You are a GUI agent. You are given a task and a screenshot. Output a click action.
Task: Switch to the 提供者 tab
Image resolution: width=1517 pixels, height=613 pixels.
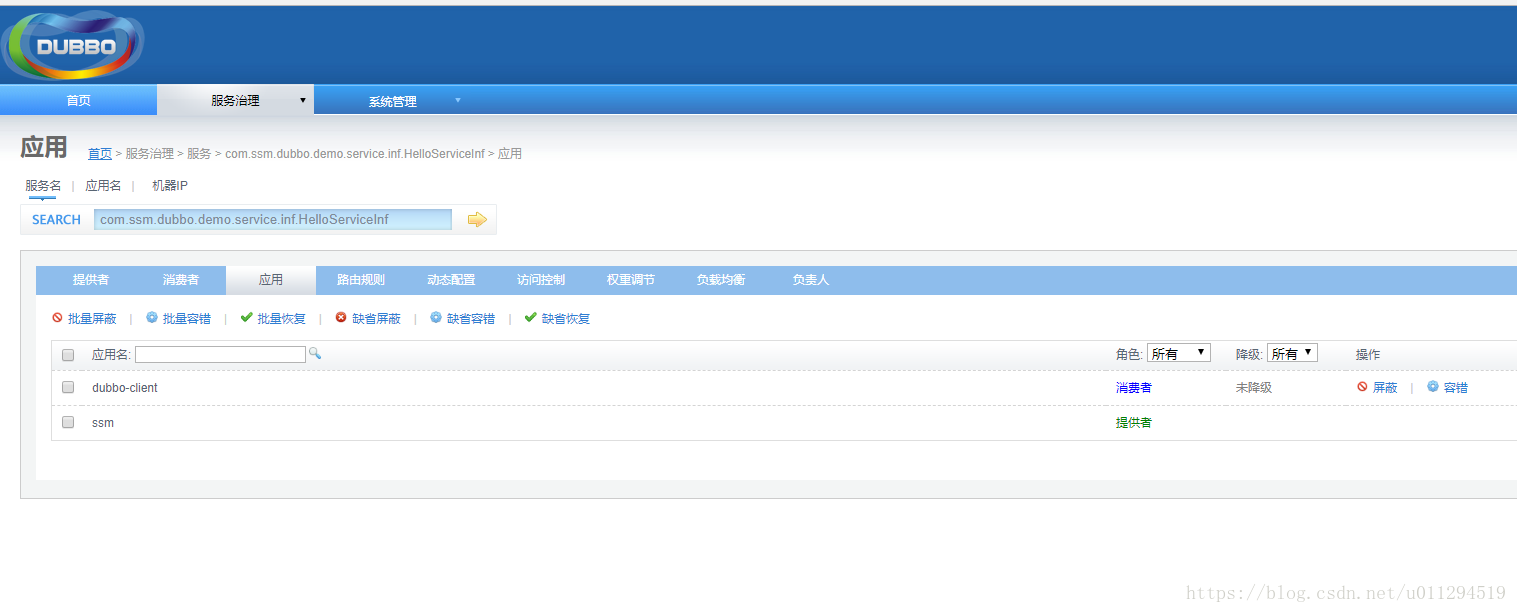point(91,280)
